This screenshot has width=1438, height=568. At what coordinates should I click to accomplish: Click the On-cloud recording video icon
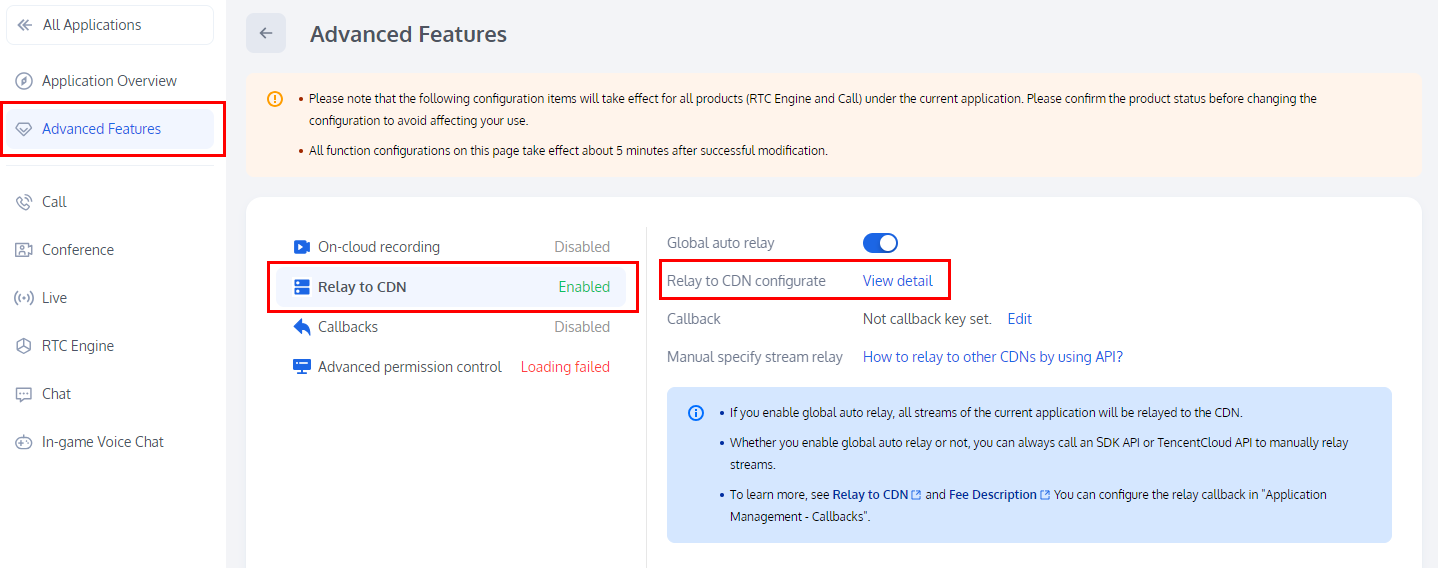coord(301,247)
